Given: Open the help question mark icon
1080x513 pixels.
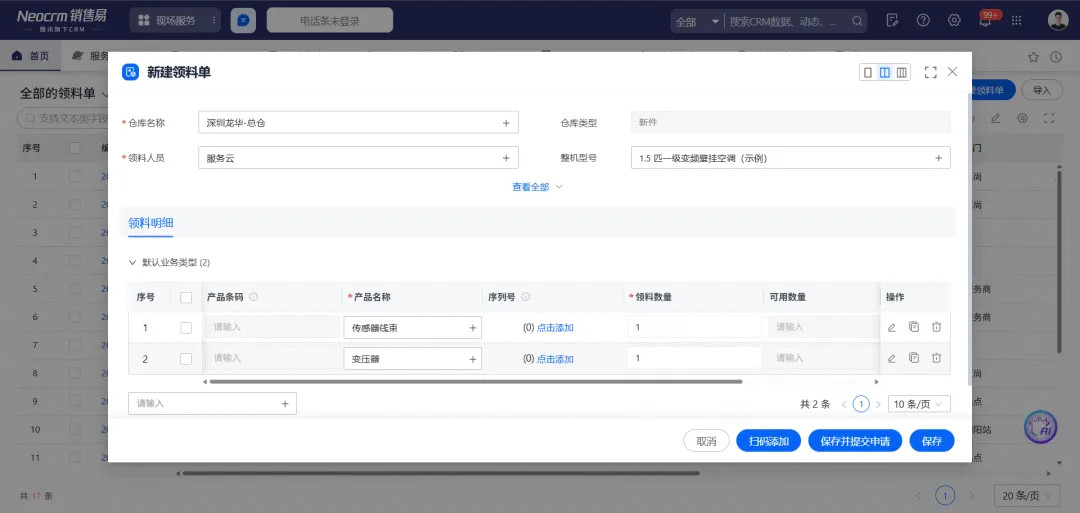Looking at the screenshot, I should click(923, 21).
